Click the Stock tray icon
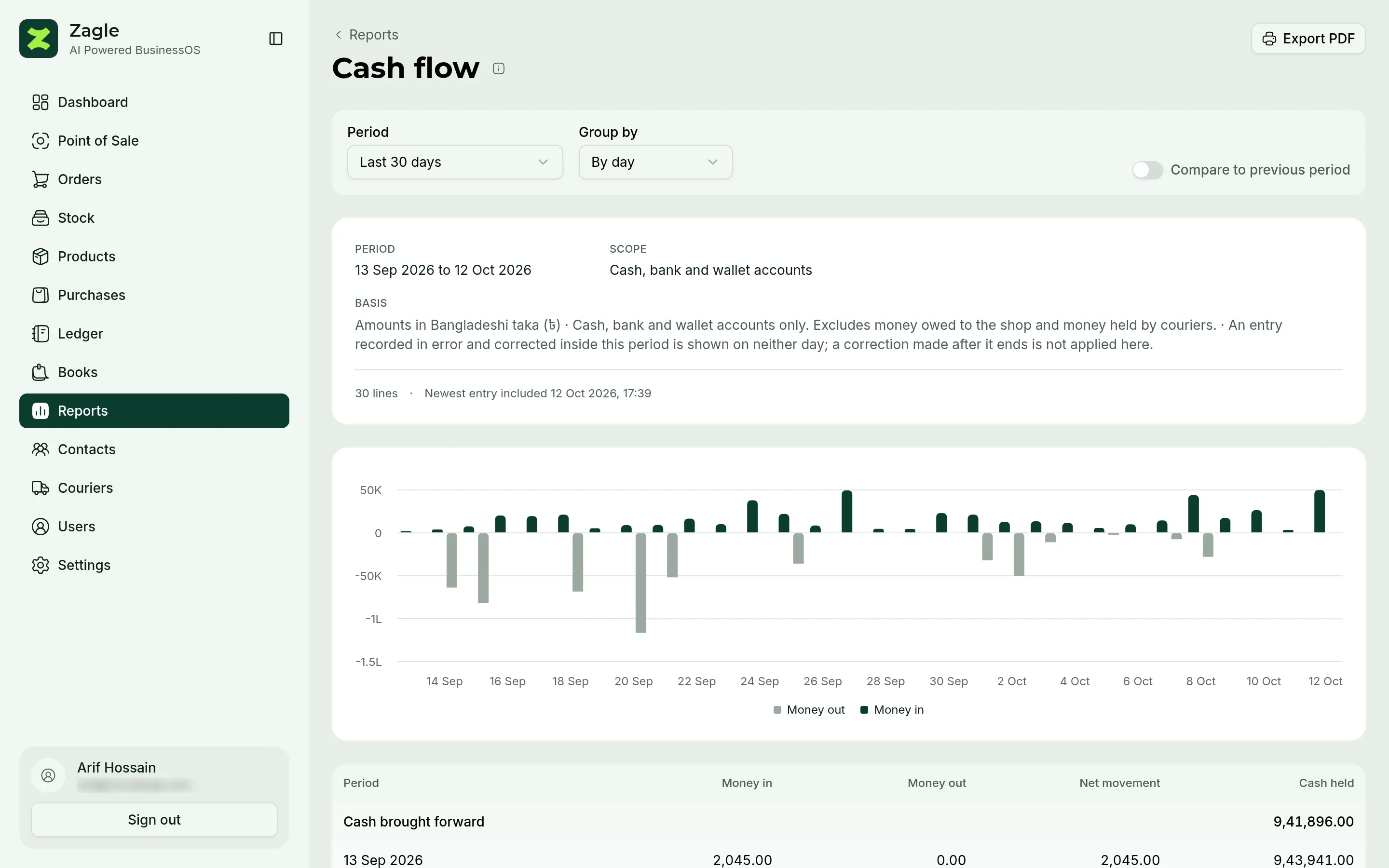The height and width of the screenshot is (868, 1389). pos(40,217)
